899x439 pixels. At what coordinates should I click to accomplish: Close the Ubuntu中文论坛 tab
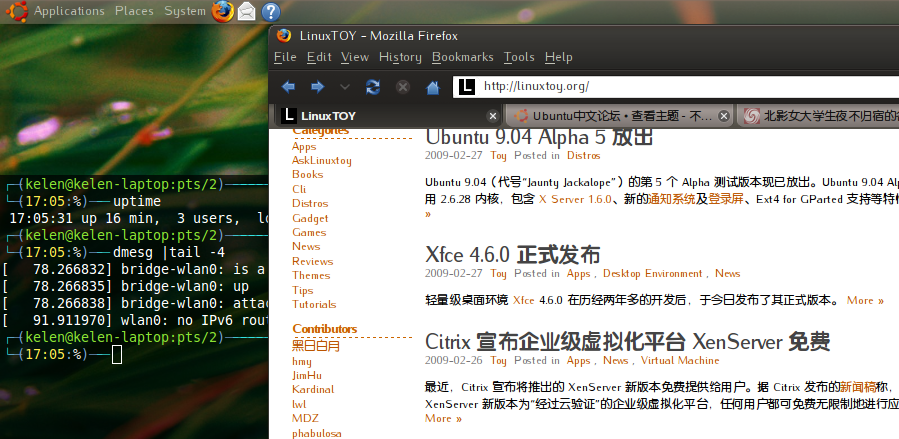click(x=724, y=116)
